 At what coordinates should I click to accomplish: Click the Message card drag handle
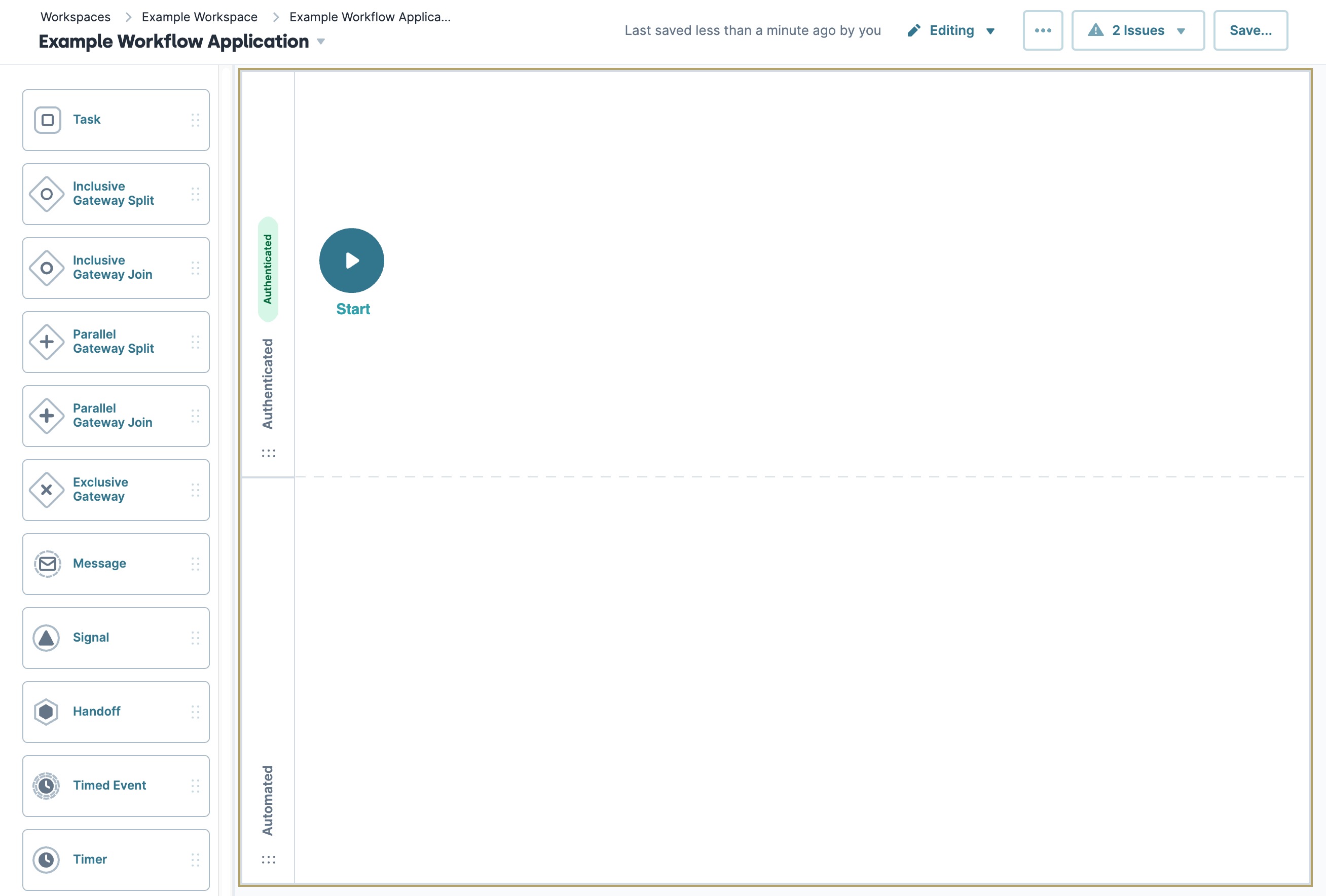(195, 564)
